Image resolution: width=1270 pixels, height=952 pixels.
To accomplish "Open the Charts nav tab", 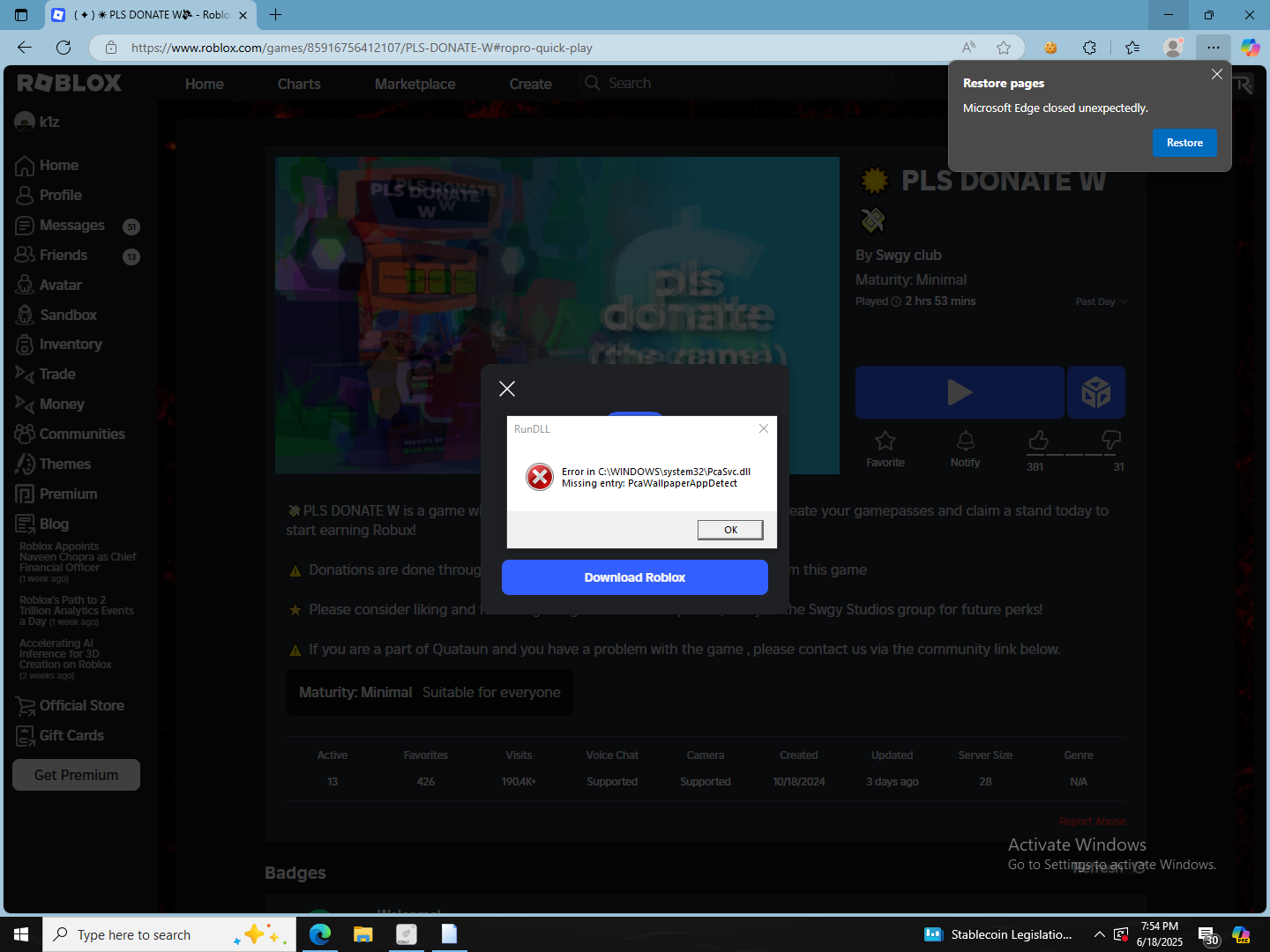I will coord(299,84).
